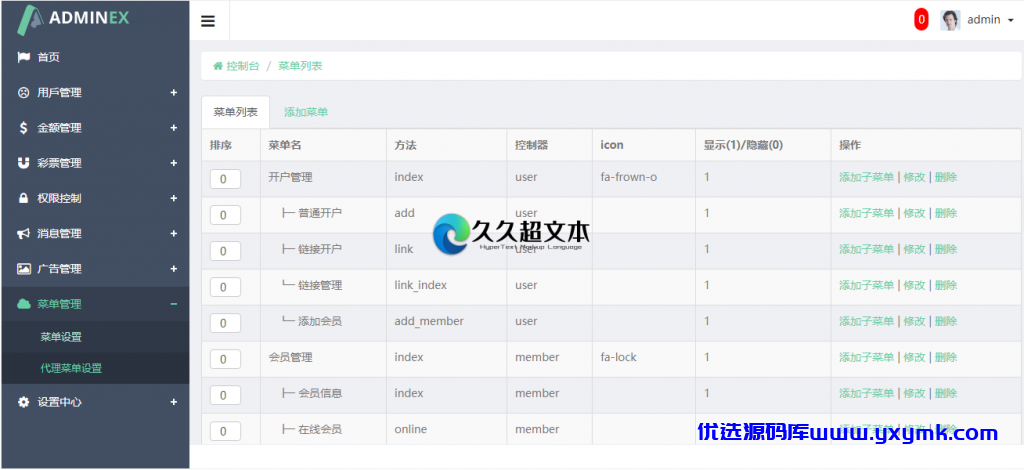Click 删除 in the 开户管理 row
This screenshot has height=470, width=1024.
946,178
